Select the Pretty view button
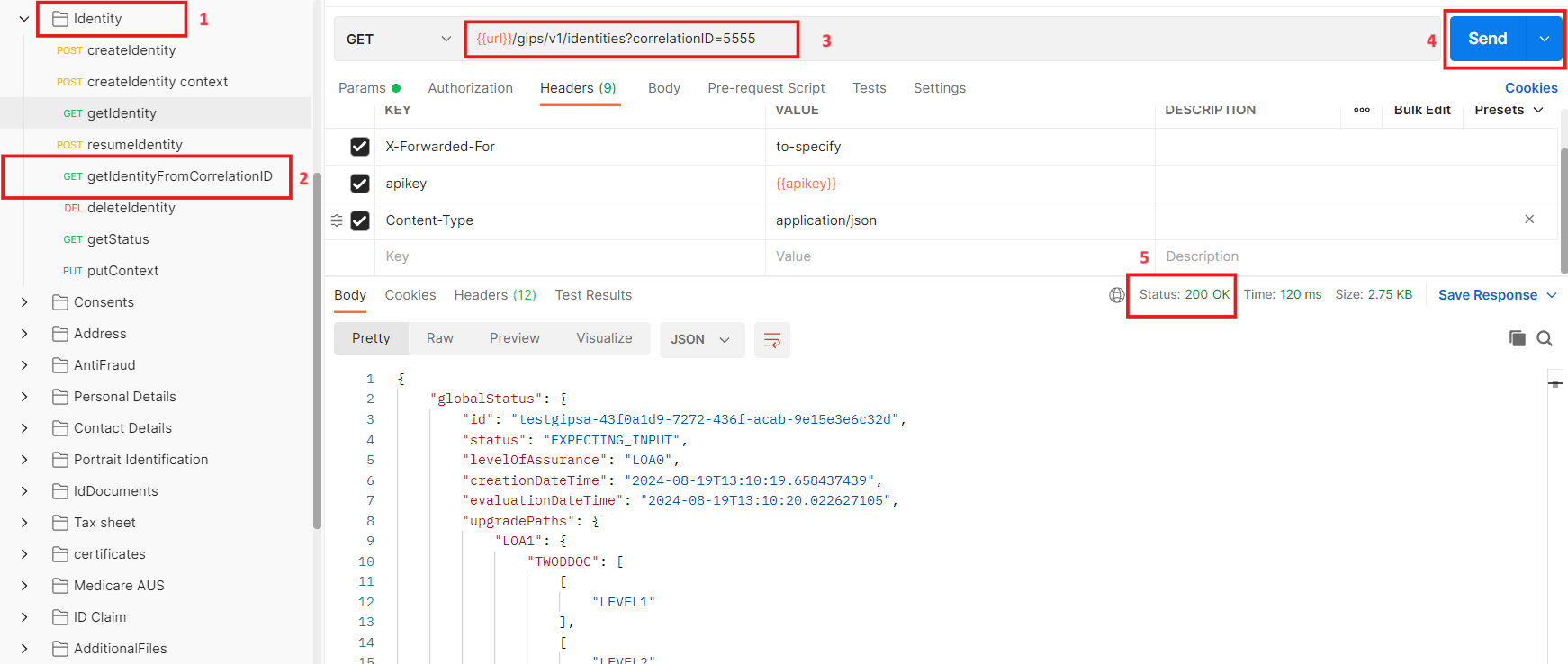Viewport: 1568px width, 664px height. pyautogui.click(x=371, y=338)
